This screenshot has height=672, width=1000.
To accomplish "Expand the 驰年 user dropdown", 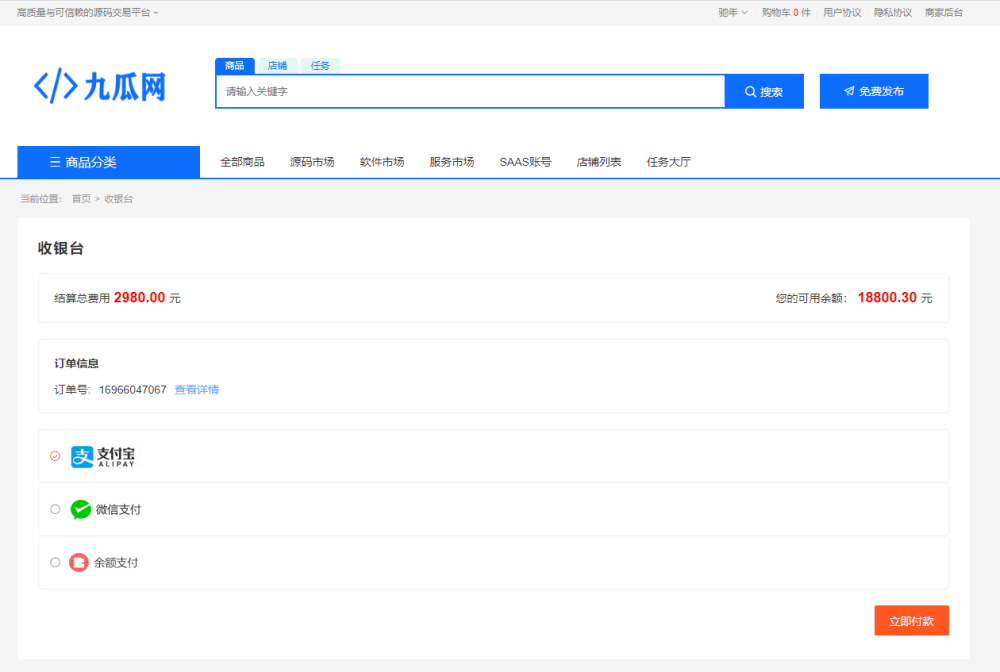I will (x=732, y=13).
